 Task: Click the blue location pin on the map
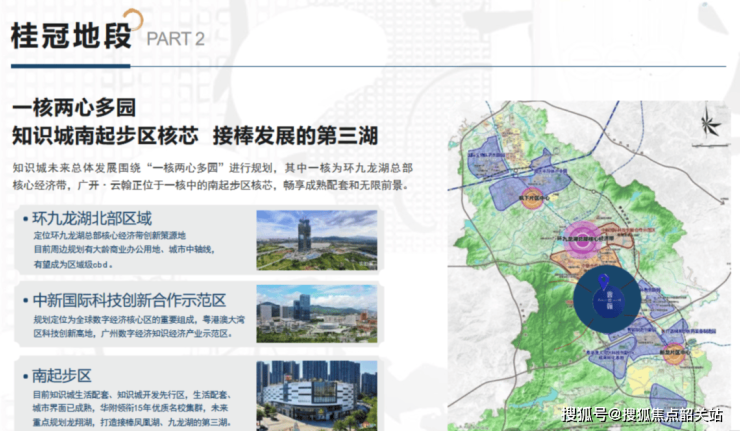(603, 282)
